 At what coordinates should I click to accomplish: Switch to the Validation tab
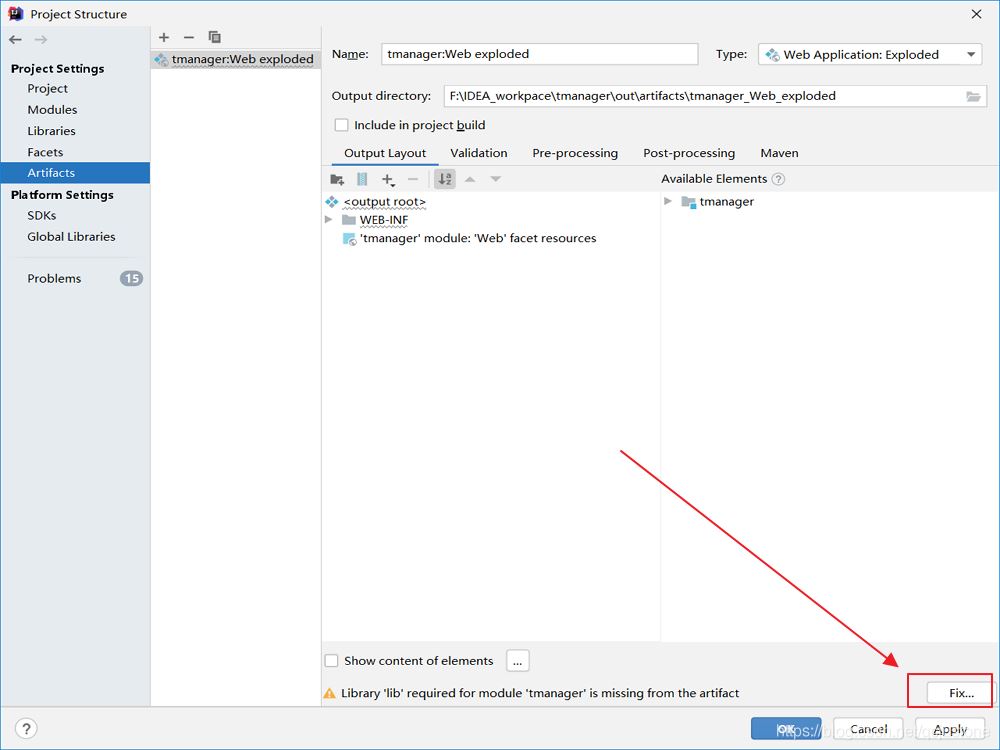478,153
